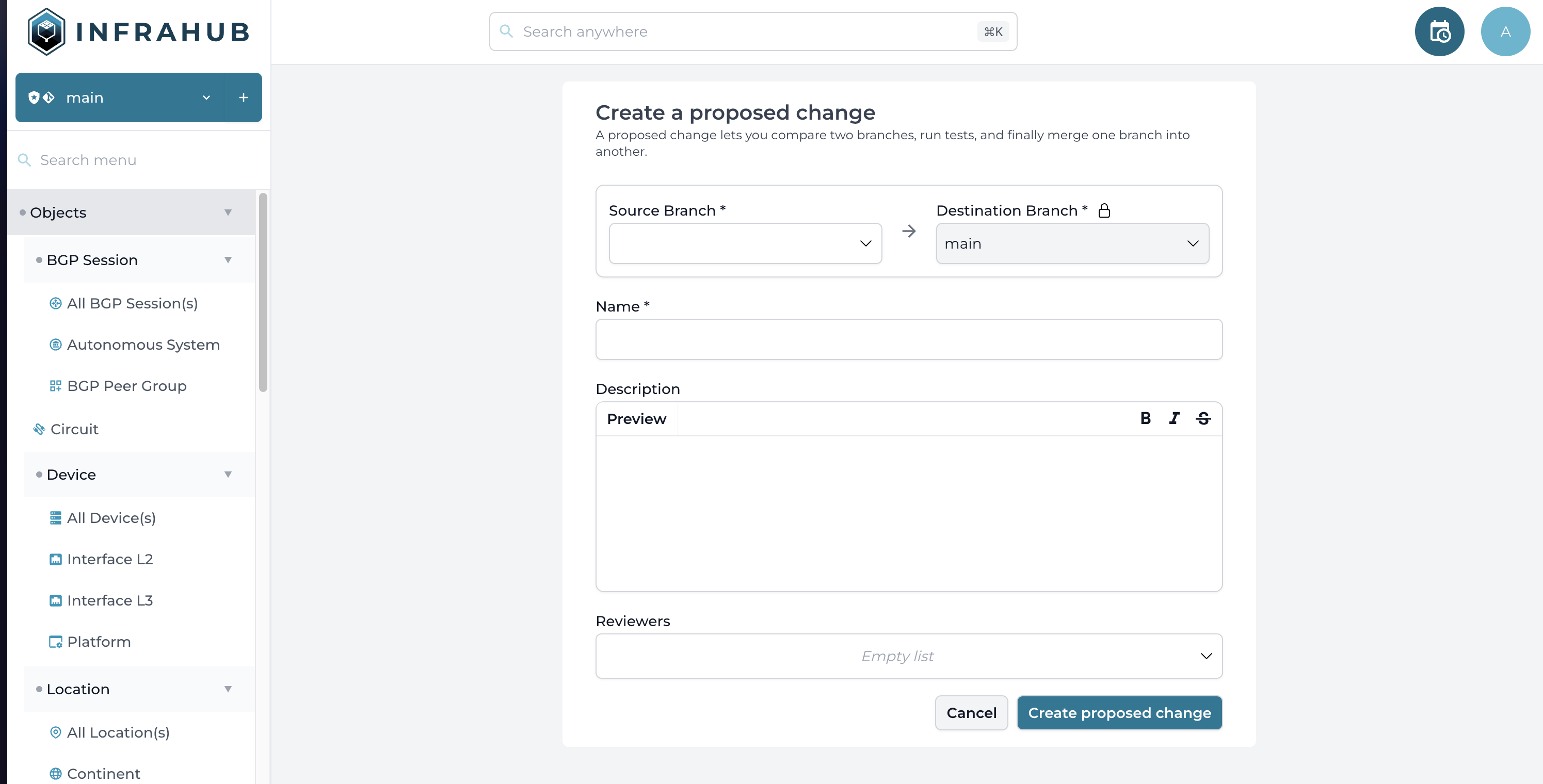
Task: Open the Source Branch dropdown
Action: coord(745,243)
